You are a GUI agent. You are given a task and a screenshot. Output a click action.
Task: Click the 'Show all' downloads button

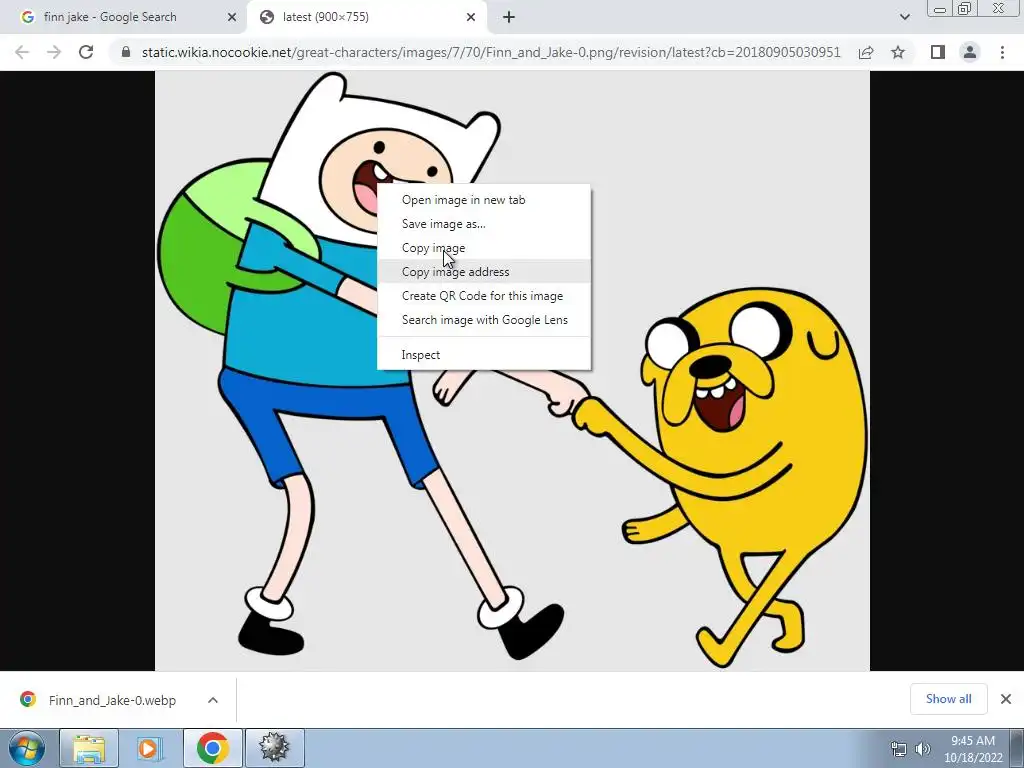pos(948,699)
